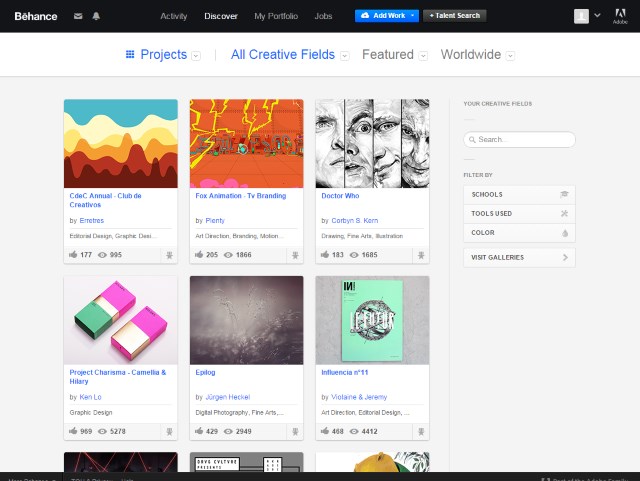Image resolution: width=640 pixels, height=481 pixels.
Task: Open author link Violaine & Jeremy
Action: coord(359,397)
